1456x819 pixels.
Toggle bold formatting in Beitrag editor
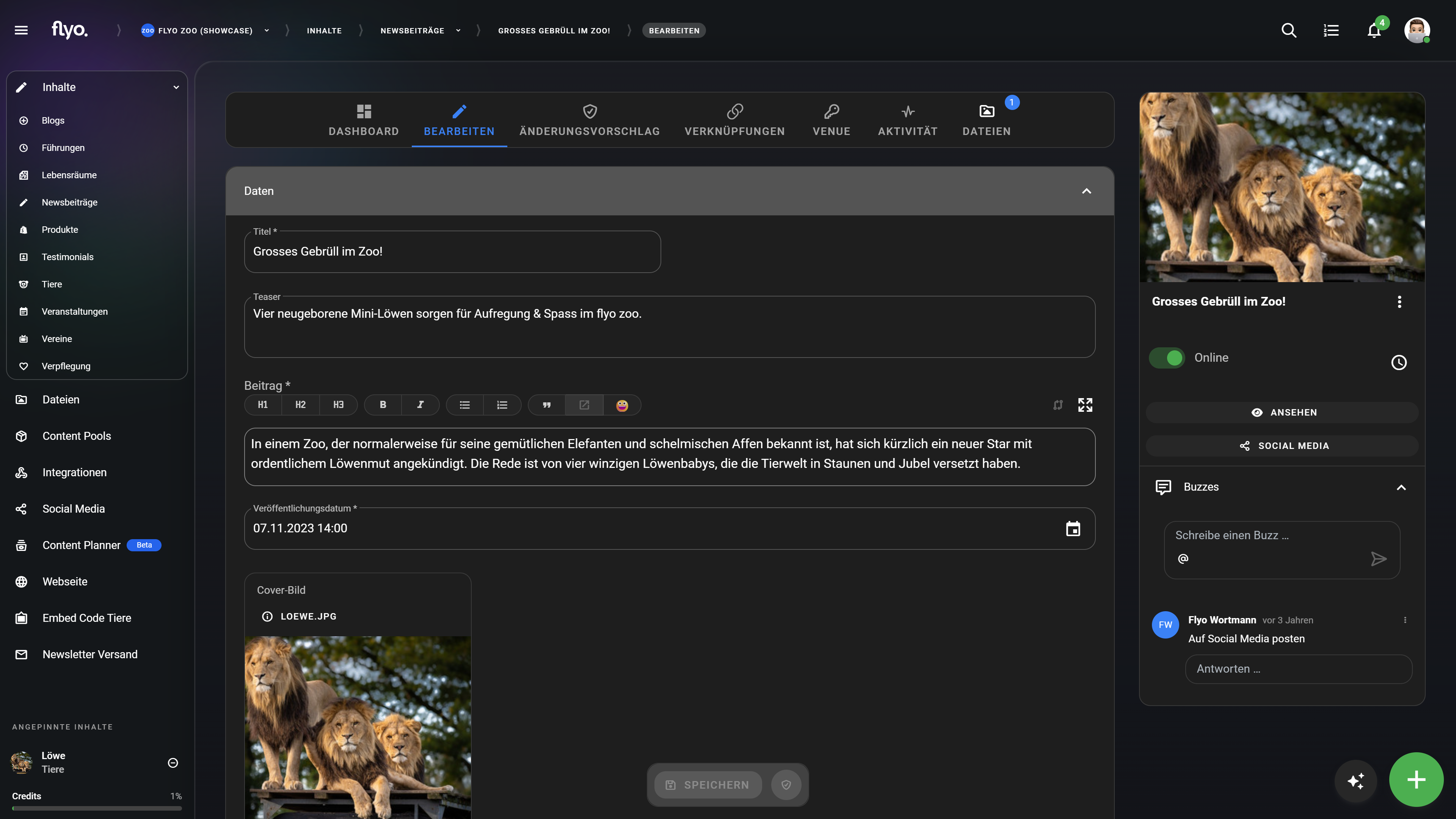pos(383,405)
